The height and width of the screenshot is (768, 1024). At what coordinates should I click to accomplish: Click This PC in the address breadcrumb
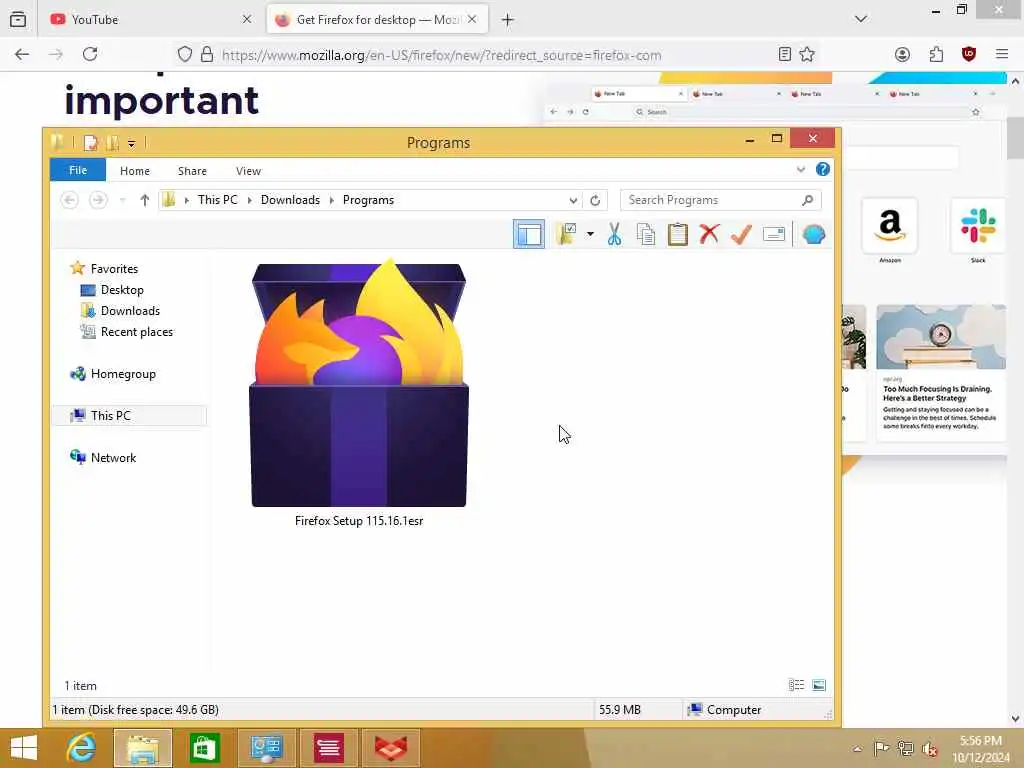pos(217,200)
